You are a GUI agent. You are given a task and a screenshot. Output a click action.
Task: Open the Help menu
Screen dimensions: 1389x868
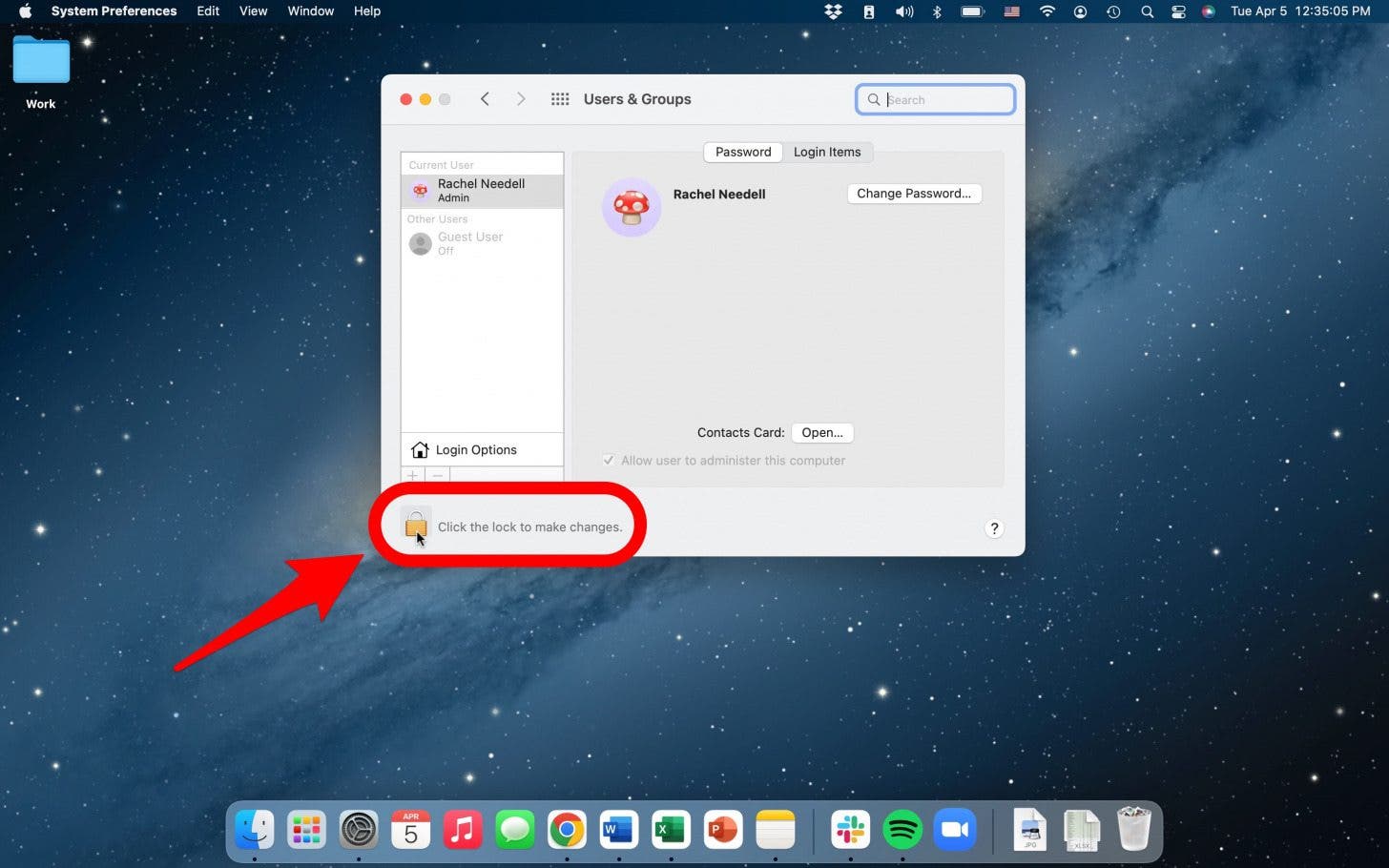click(x=367, y=11)
